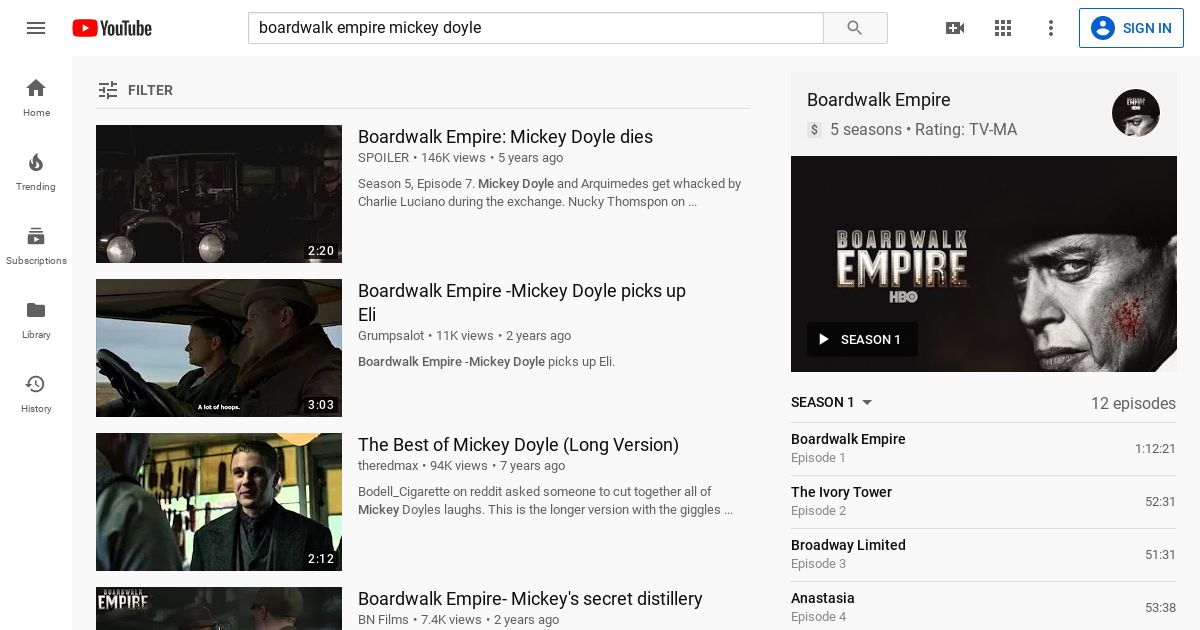The height and width of the screenshot is (630, 1200).
Task: Open the FILTER options
Action: (x=135, y=90)
